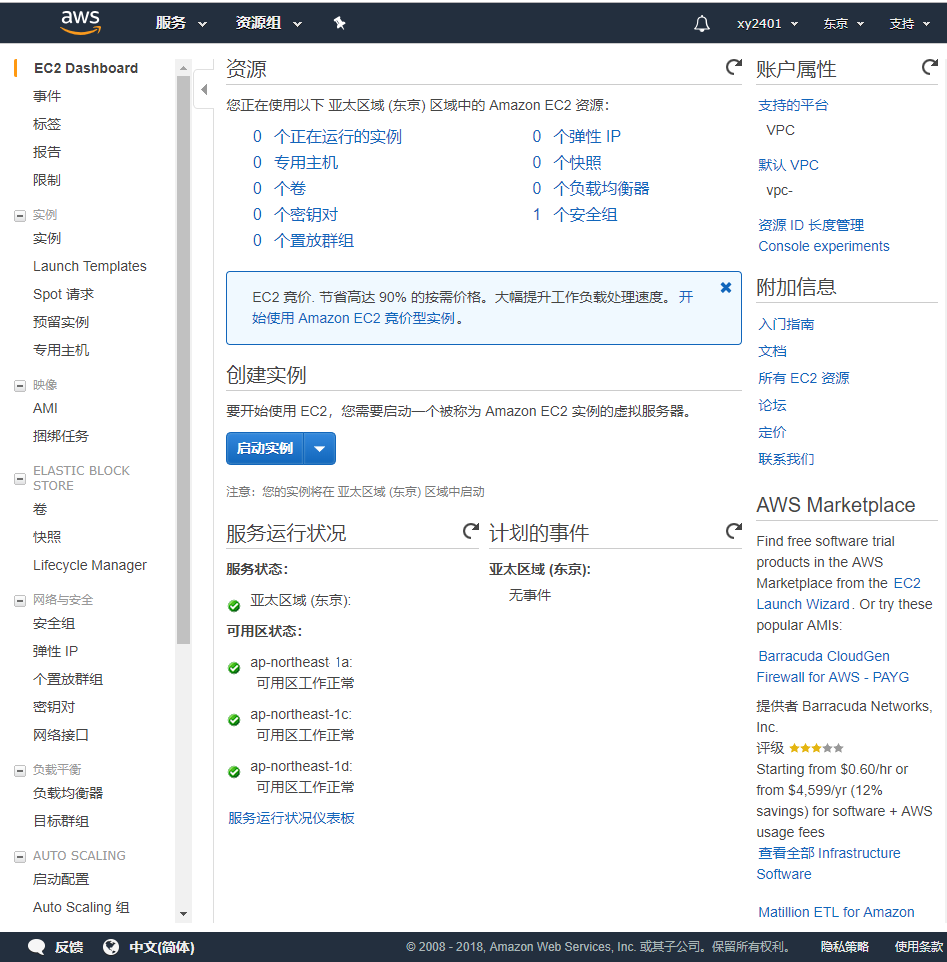Viewport: 947px width, 962px height.
Task: Open the 个置放群组 resource link
Action: coord(313,240)
